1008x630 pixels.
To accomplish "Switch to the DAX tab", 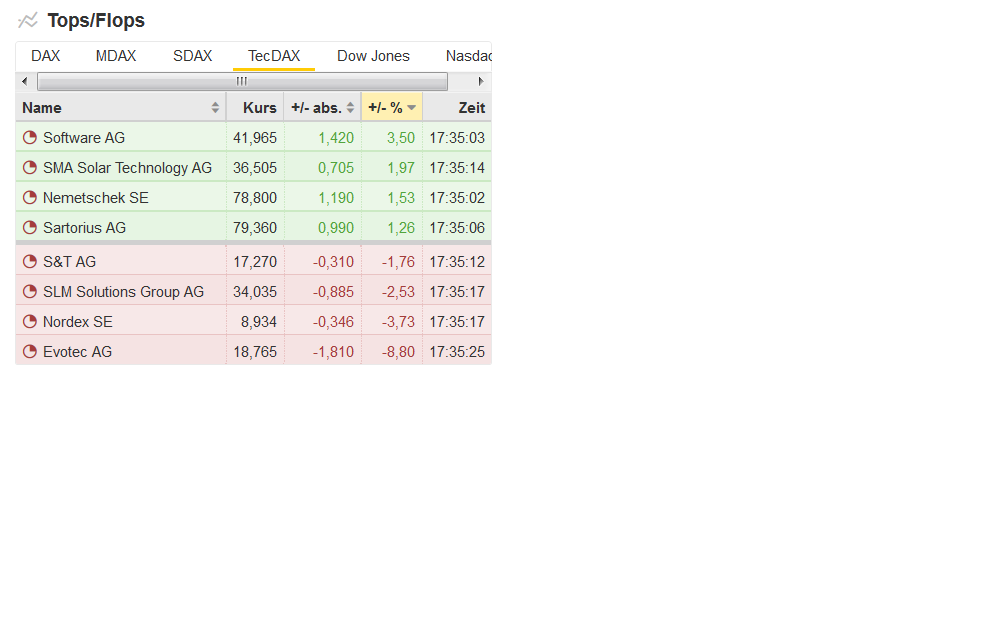I will click(46, 56).
